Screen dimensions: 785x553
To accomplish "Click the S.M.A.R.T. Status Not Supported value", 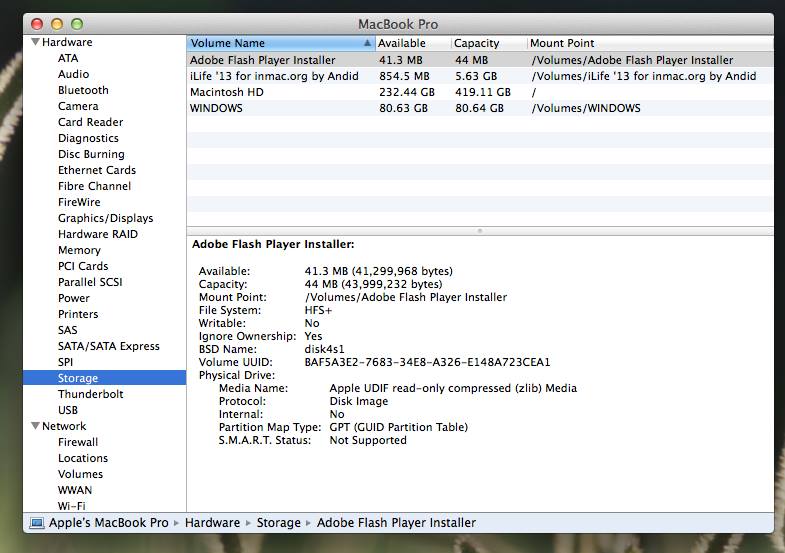I will pyautogui.click(x=368, y=440).
